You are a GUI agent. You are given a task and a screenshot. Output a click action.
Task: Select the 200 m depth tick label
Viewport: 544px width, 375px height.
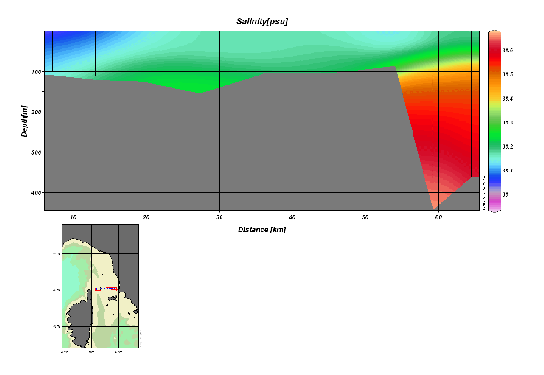click(36, 112)
